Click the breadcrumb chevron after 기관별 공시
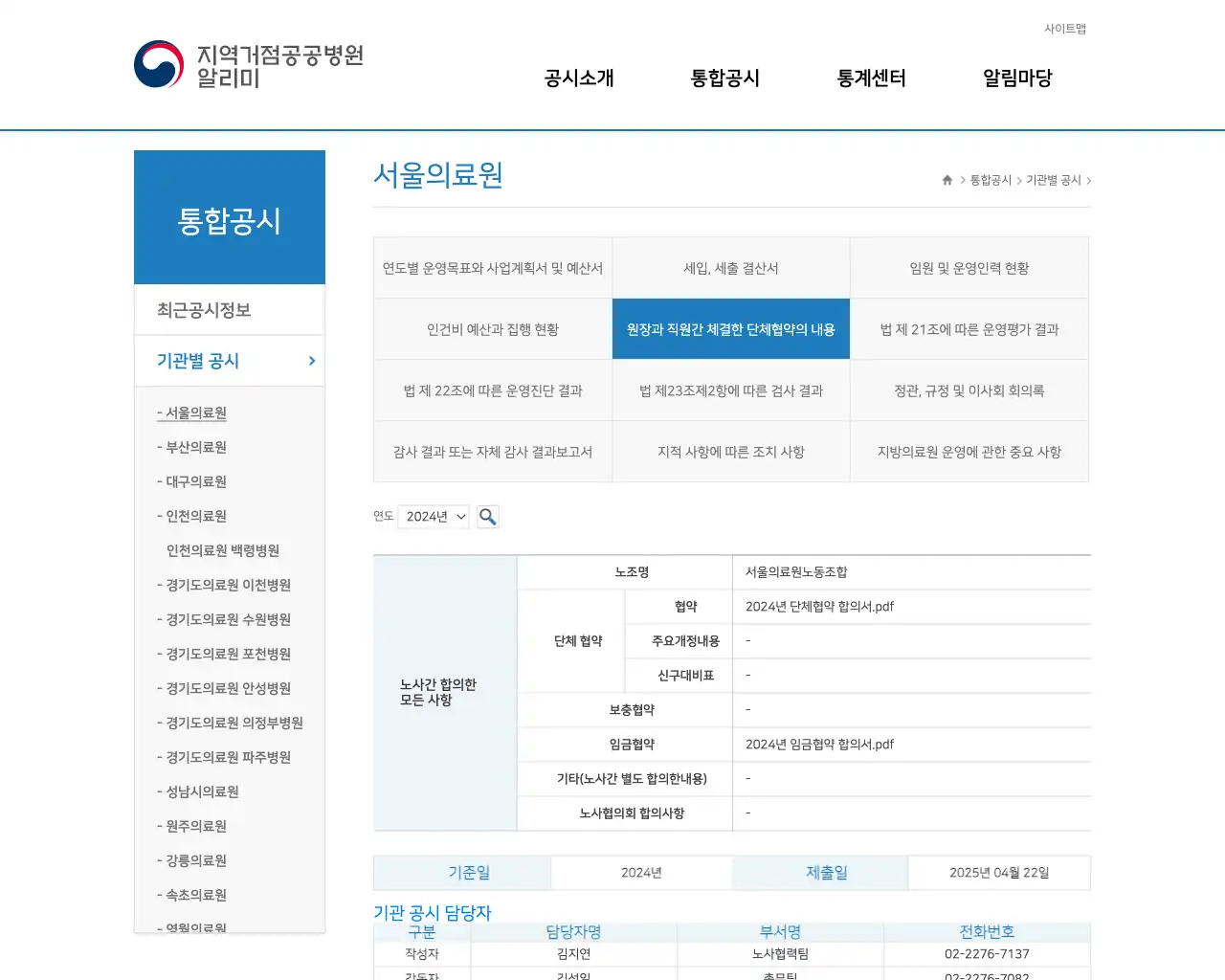This screenshot has height=980, width=1225. pos(1090,180)
